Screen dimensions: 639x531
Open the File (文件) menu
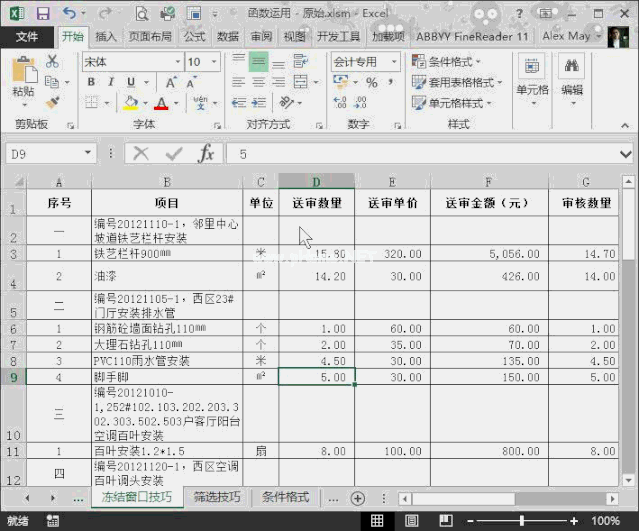27,37
